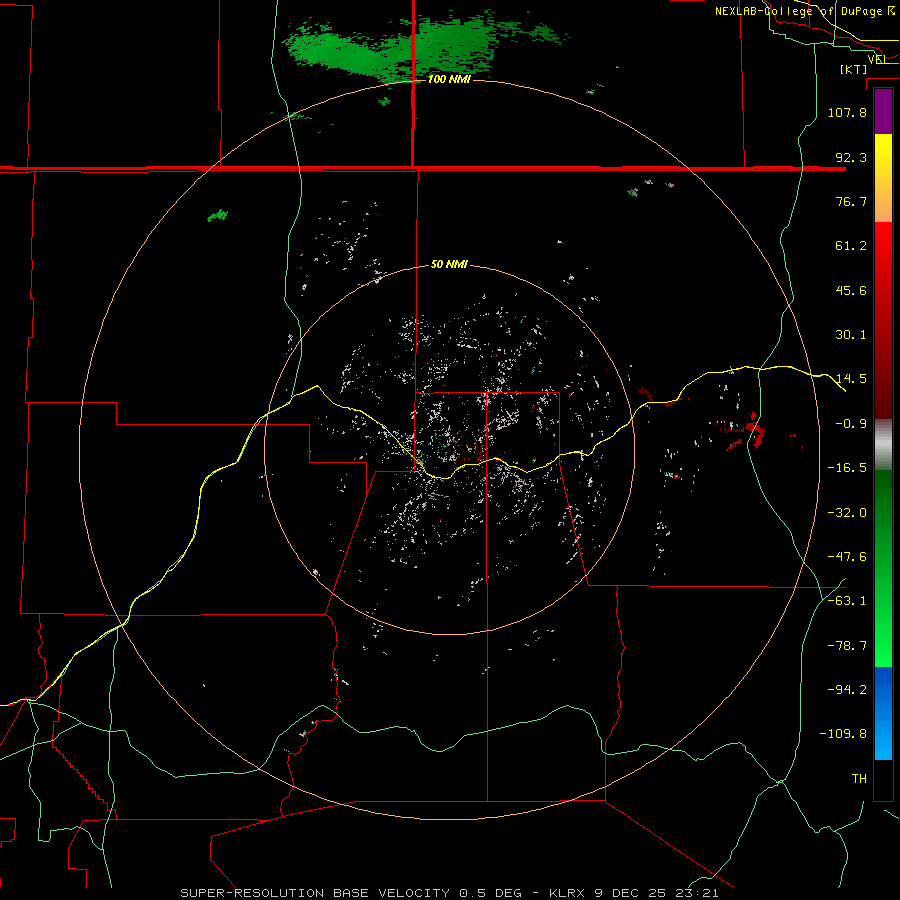Click the -109.8 legend value
This screenshot has width=900, height=900.
point(843,734)
